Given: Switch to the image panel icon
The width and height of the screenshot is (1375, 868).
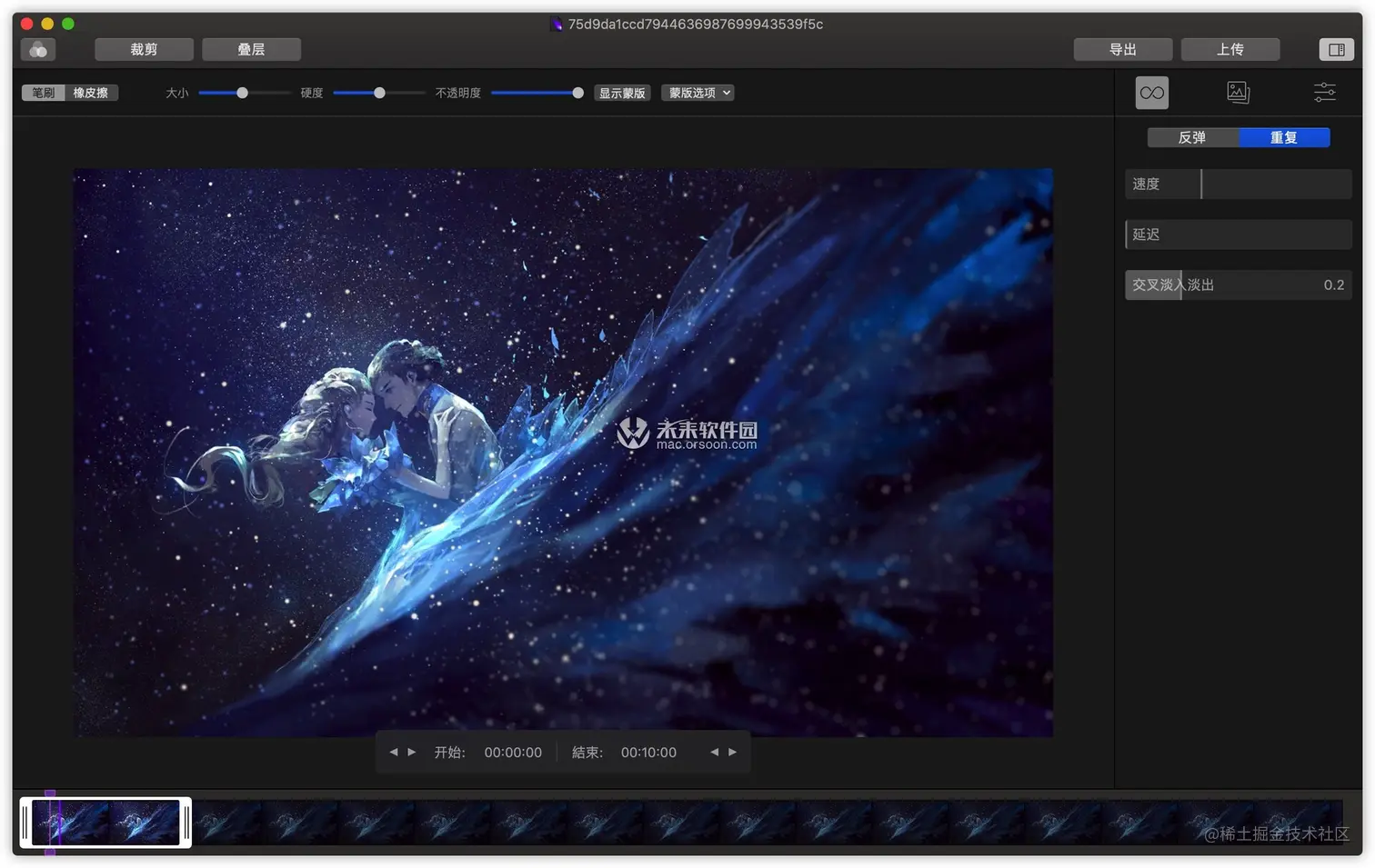Looking at the screenshot, I should pyautogui.click(x=1238, y=93).
